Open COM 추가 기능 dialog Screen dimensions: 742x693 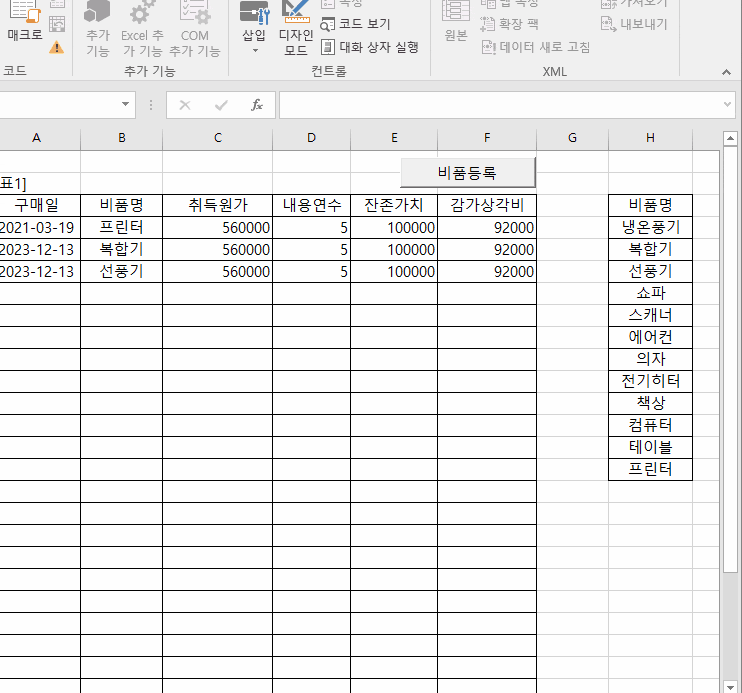click(195, 30)
